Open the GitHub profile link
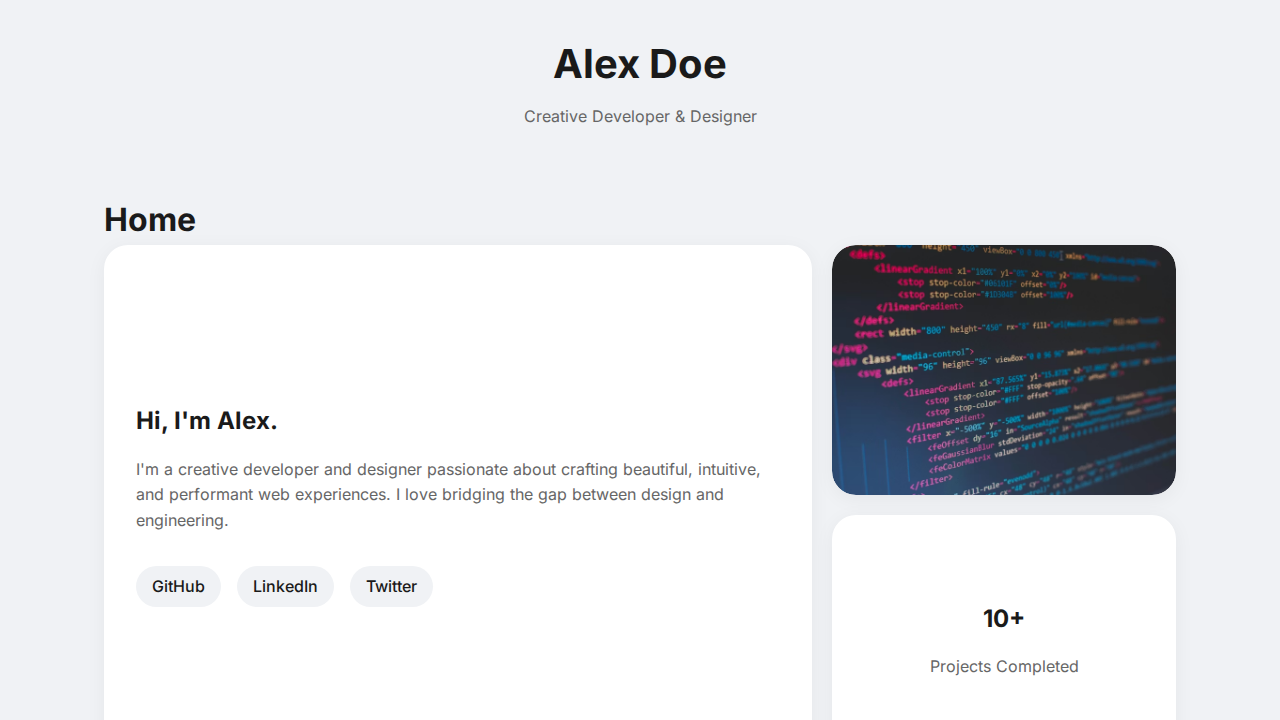The width and height of the screenshot is (1280, 720). point(178,586)
